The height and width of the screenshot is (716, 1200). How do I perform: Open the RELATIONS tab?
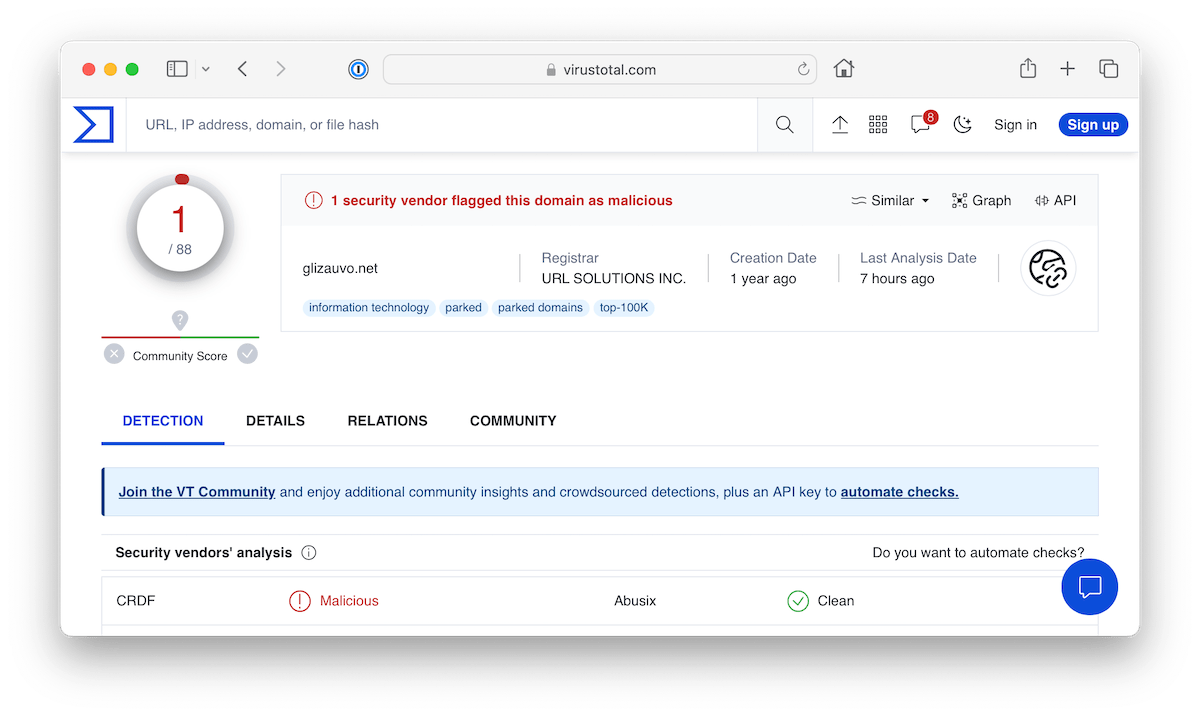[x=387, y=421]
